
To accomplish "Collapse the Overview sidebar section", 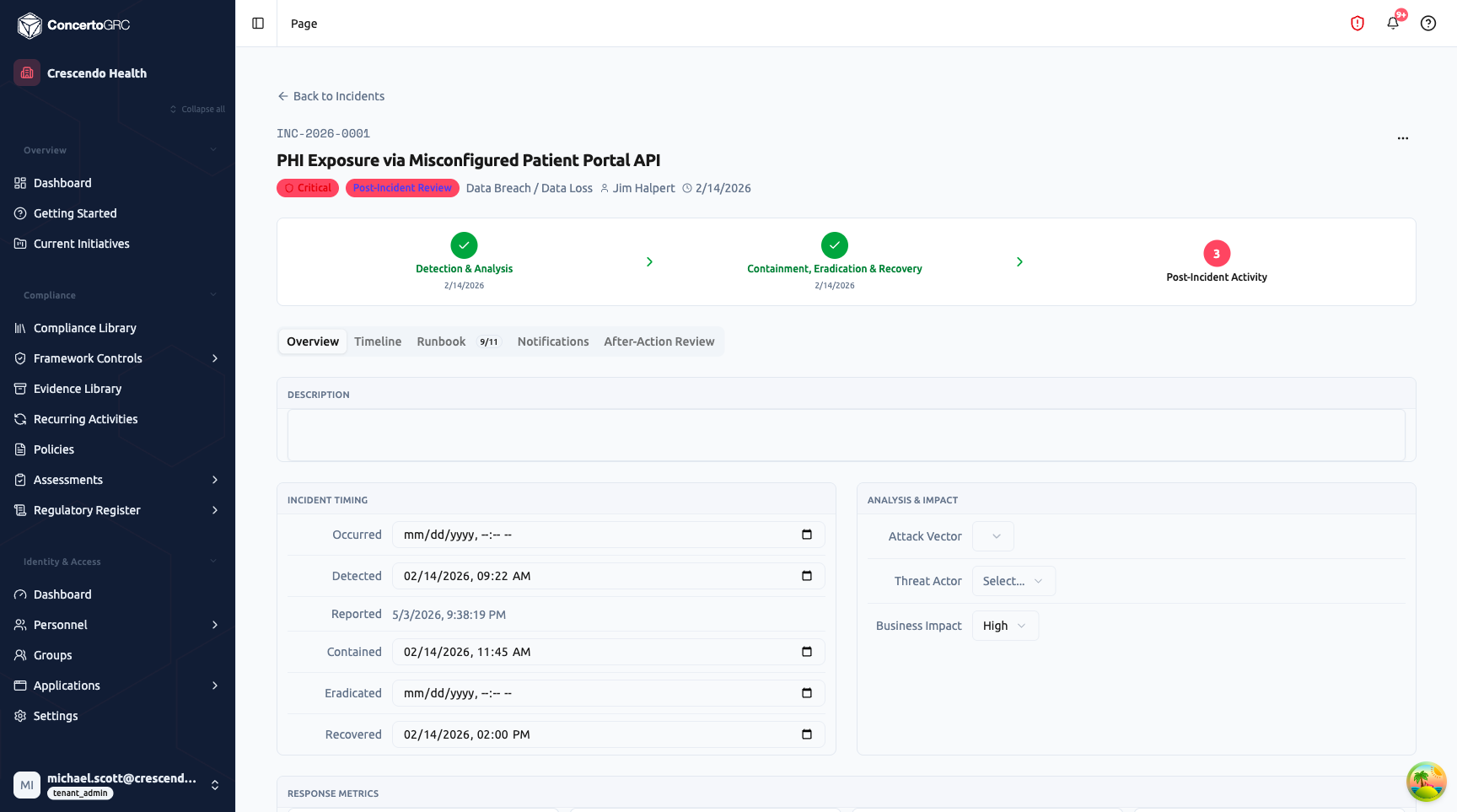I will pos(213,150).
